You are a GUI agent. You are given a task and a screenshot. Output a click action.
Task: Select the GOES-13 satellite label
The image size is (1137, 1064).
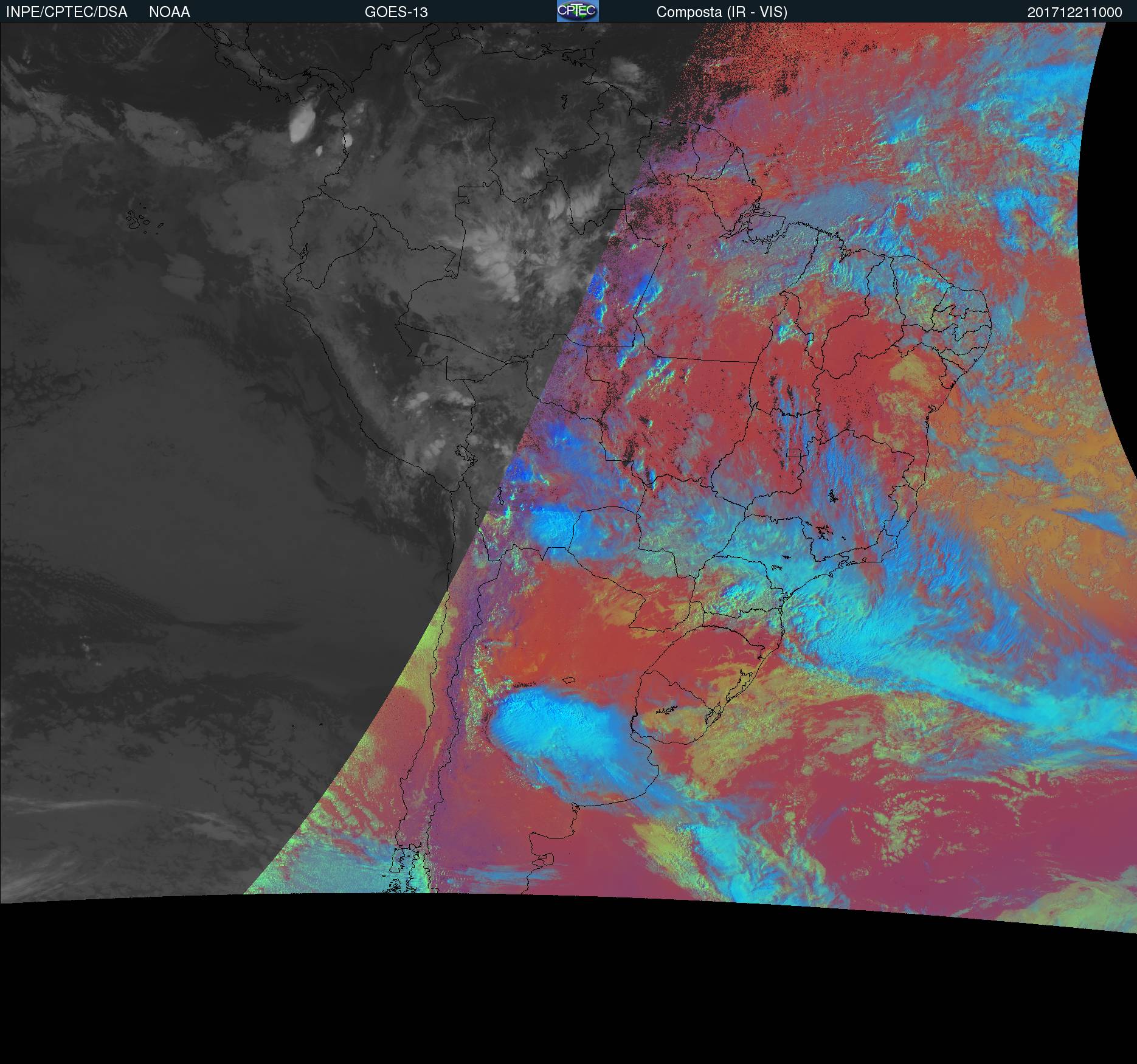(x=396, y=12)
